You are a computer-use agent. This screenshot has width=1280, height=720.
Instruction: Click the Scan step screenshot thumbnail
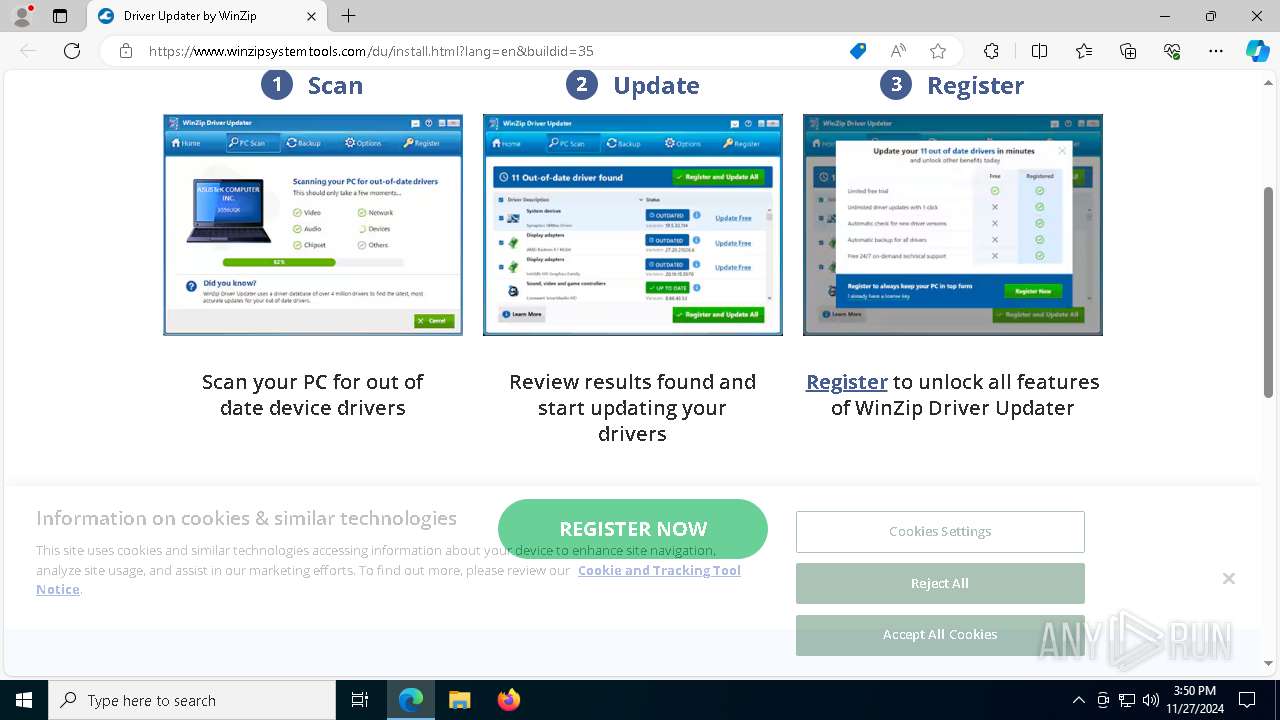313,224
